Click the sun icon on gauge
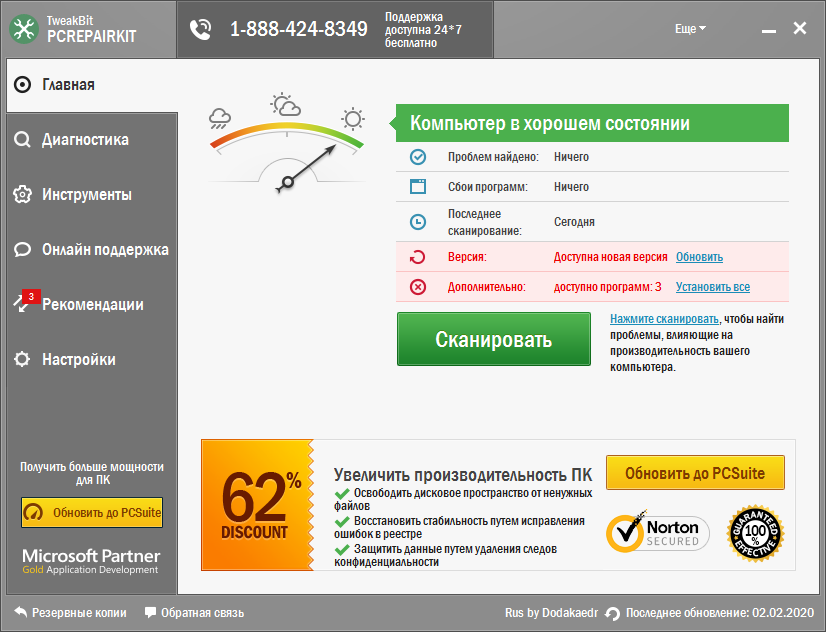 click(352, 119)
